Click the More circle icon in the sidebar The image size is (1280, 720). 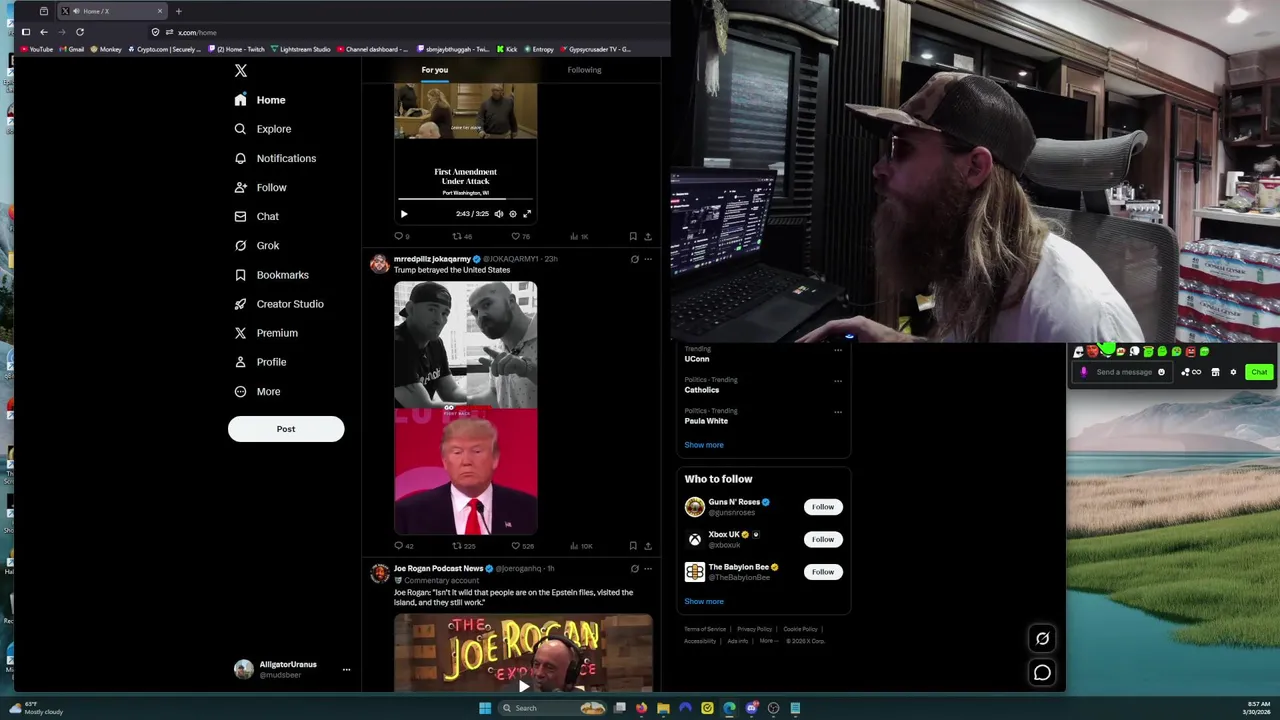pos(240,392)
